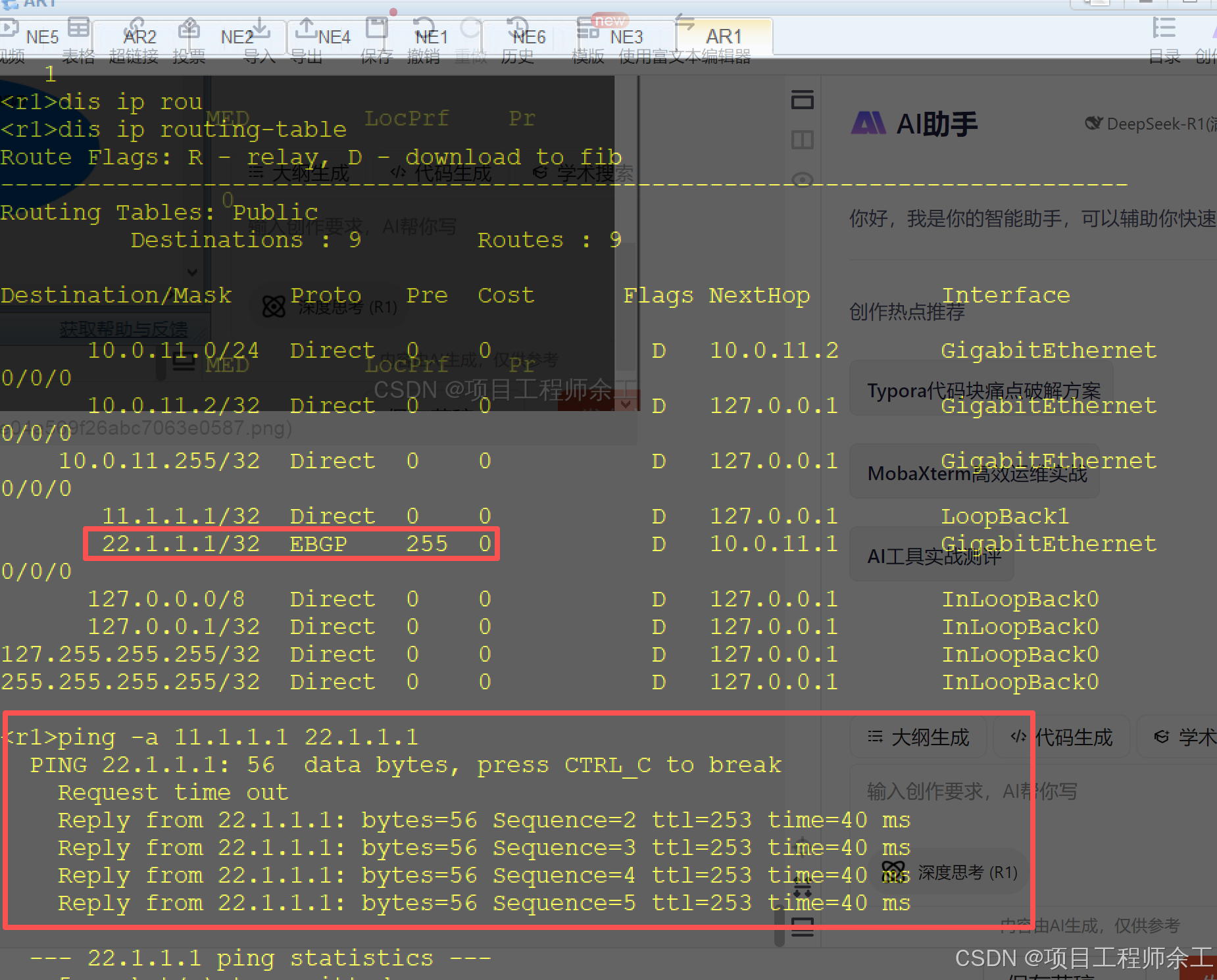The height and width of the screenshot is (980, 1217).
Task: Click the split-column layout icon
Action: [x=803, y=139]
